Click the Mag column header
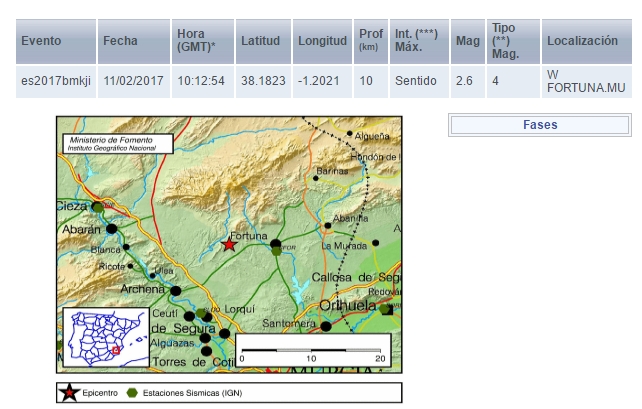 tap(465, 41)
